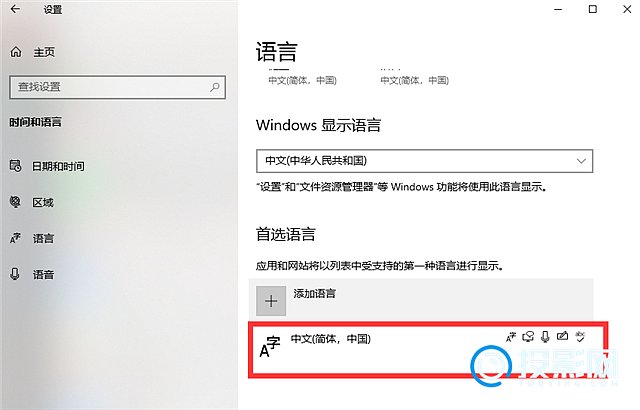This screenshot has height=410, width=640.
Task: Click the spell-check feature icon
Action: point(580,337)
